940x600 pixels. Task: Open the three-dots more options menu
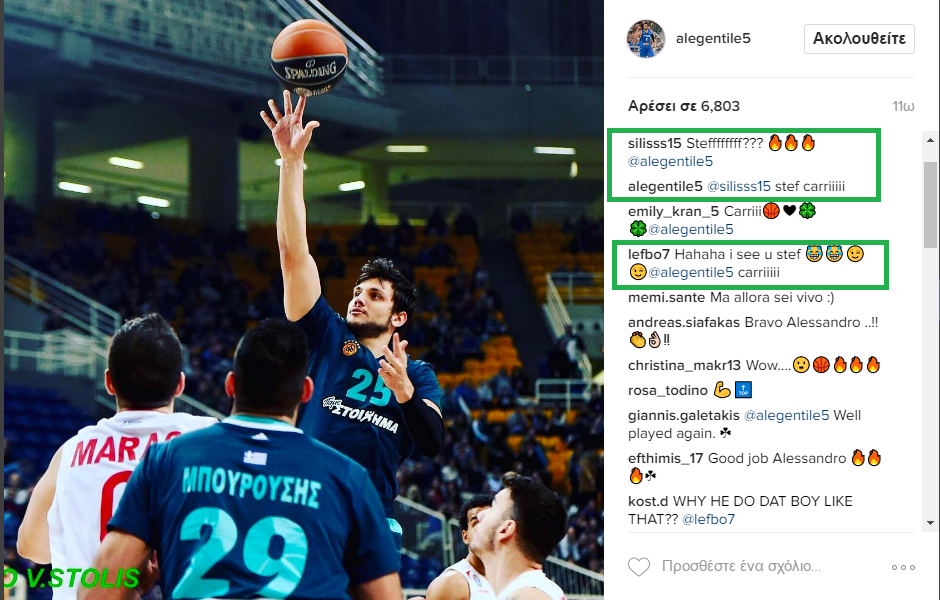pos(903,567)
